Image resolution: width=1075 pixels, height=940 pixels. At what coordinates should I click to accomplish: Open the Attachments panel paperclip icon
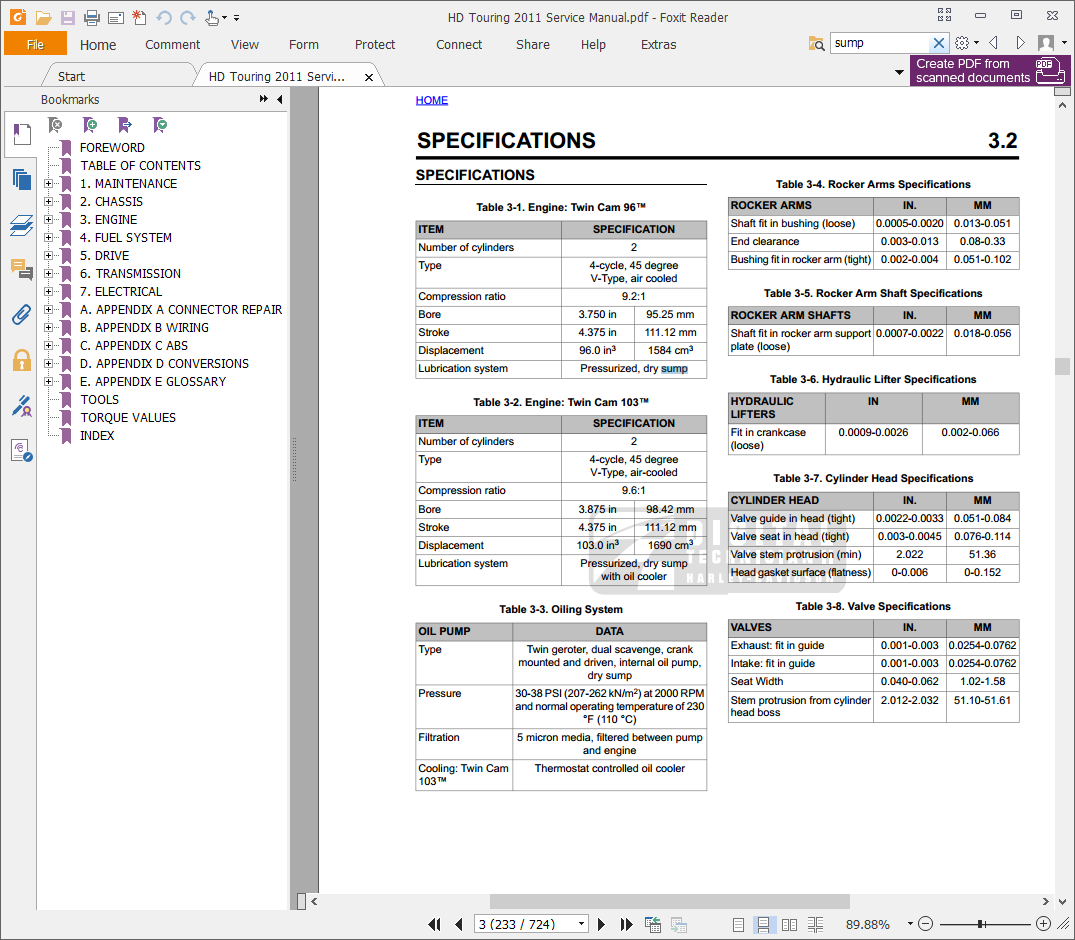point(21,315)
